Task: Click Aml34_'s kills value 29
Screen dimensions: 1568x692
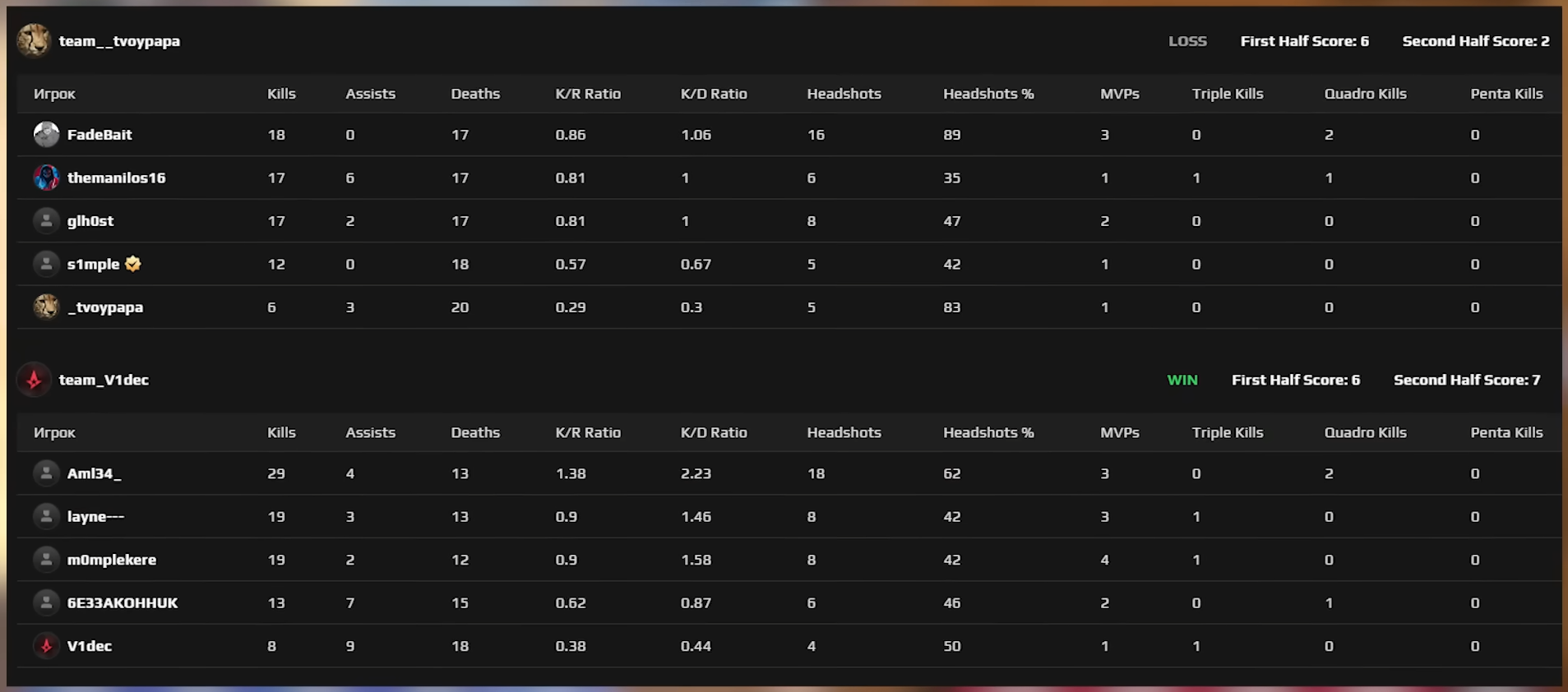Action: pyautogui.click(x=276, y=473)
